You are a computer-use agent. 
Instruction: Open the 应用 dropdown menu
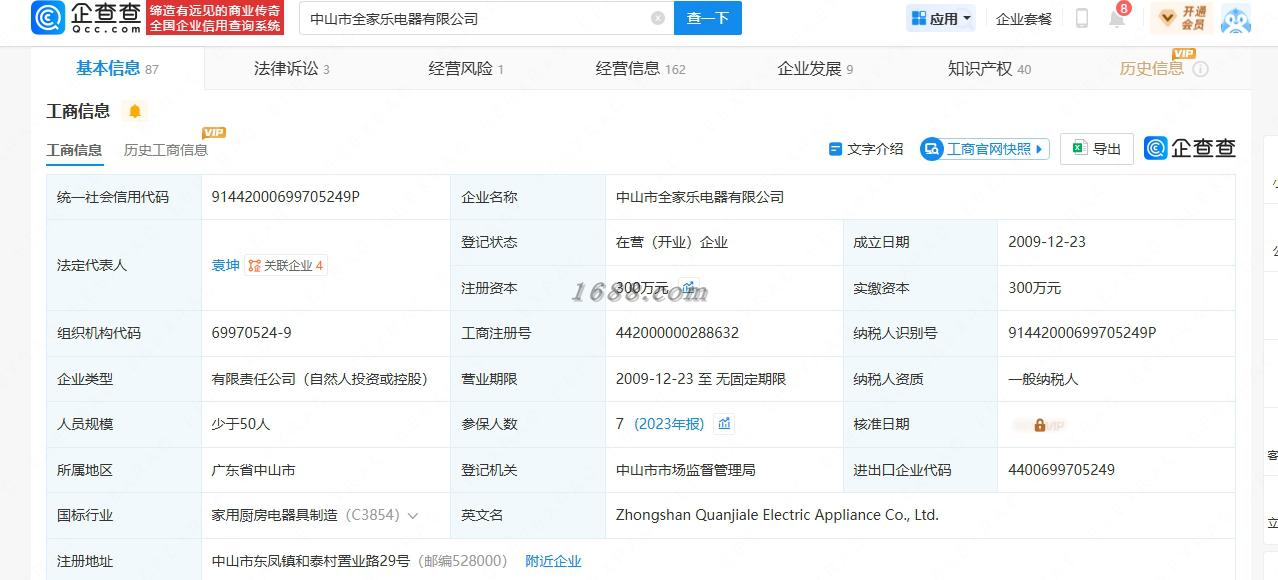pyautogui.click(x=940, y=18)
